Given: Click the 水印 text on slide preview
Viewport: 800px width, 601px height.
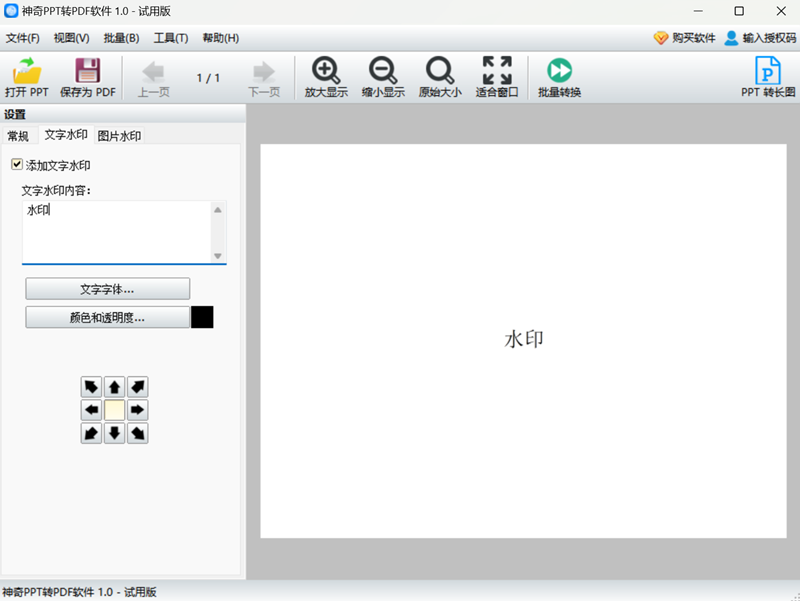Looking at the screenshot, I should tap(524, 339).
